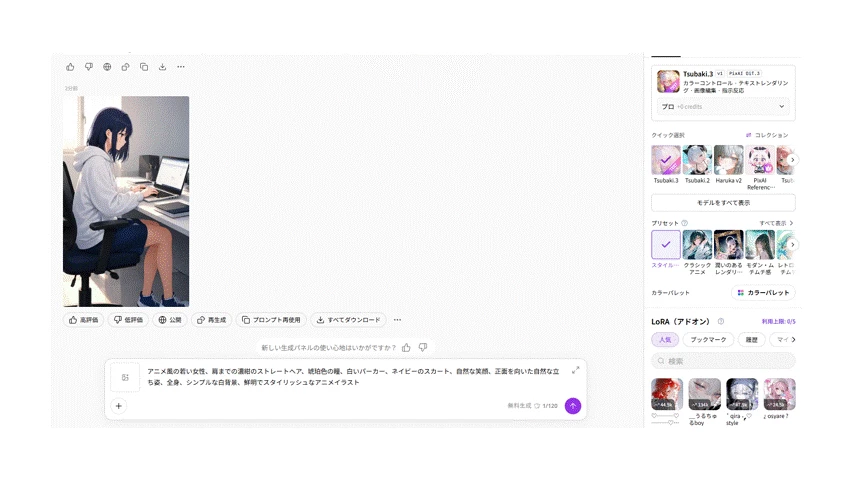Image resolution: width=853 pixels, height=480 pixels.
Task: Show more quick select models arrow
Action: (793, 160)
